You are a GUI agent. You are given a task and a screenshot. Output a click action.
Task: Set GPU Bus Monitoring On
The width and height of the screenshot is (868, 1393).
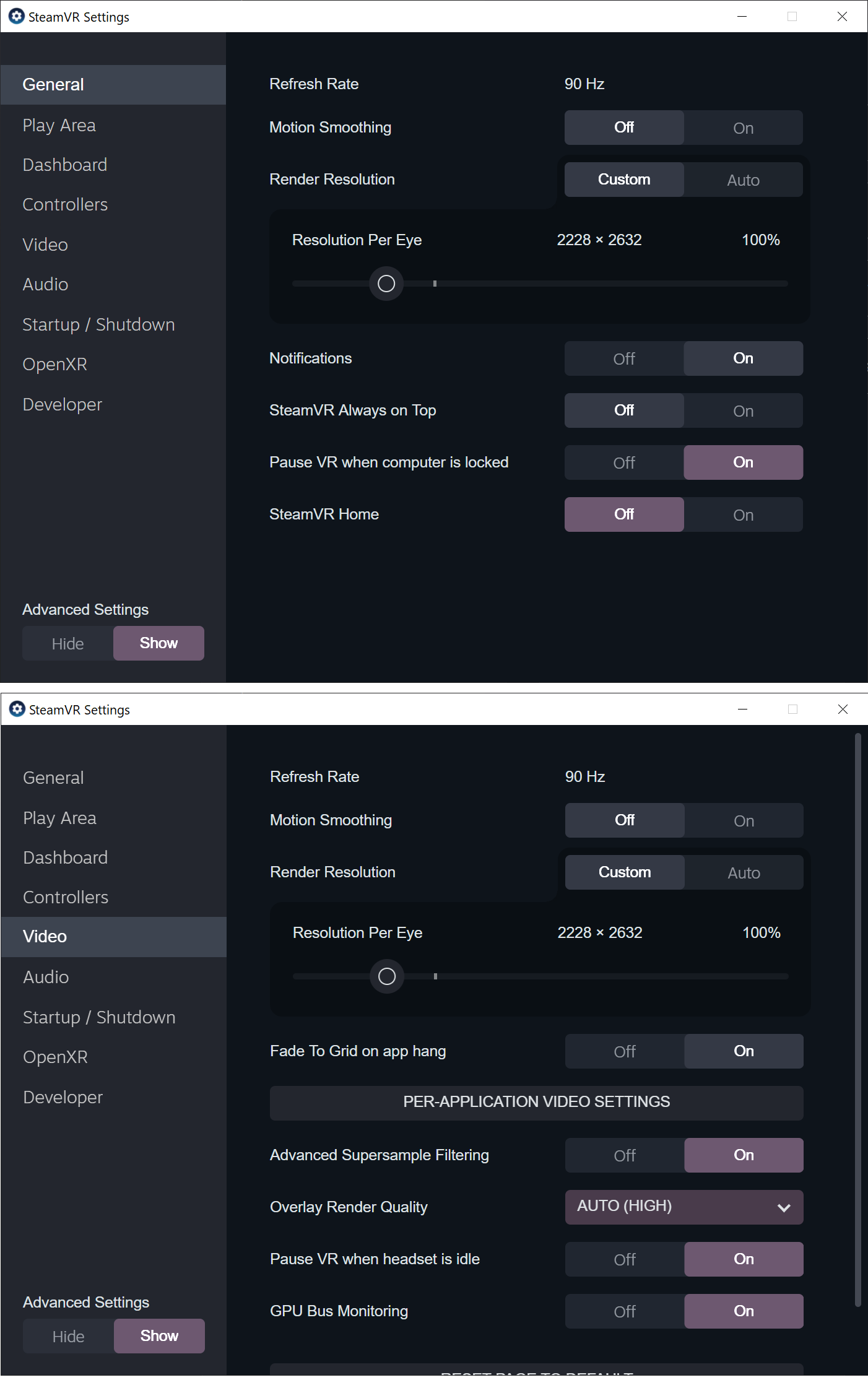(744, 1311)
